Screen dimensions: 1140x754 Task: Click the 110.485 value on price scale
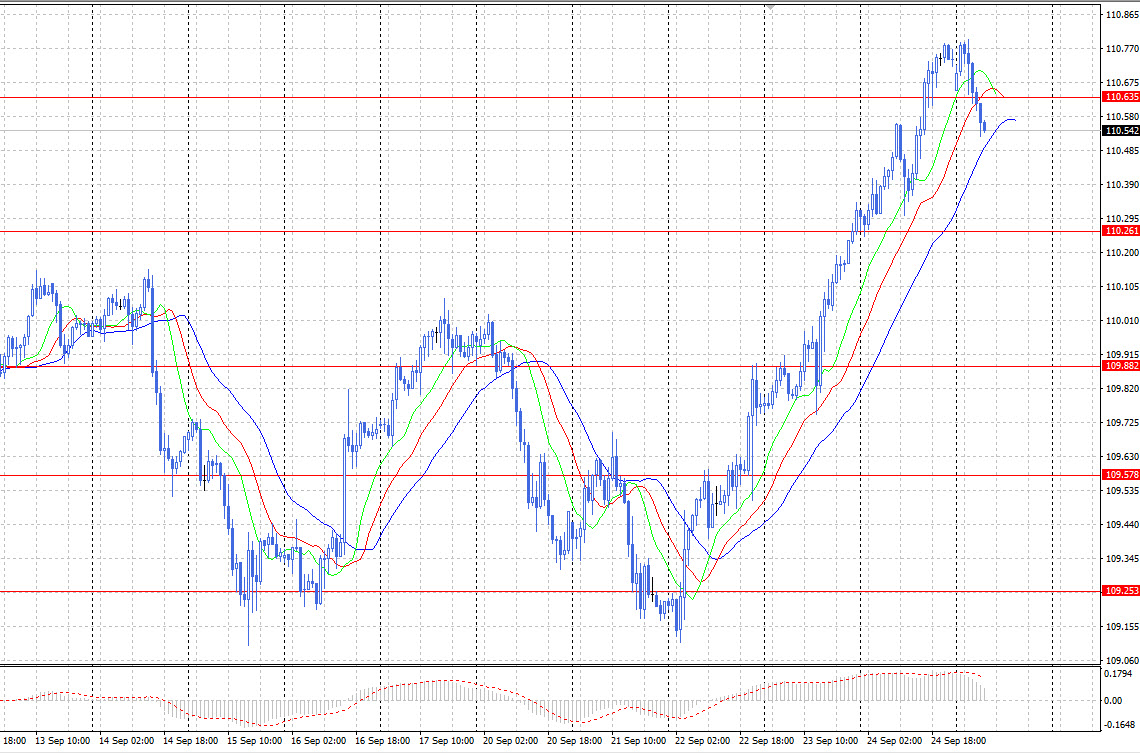coord(1122,151)
